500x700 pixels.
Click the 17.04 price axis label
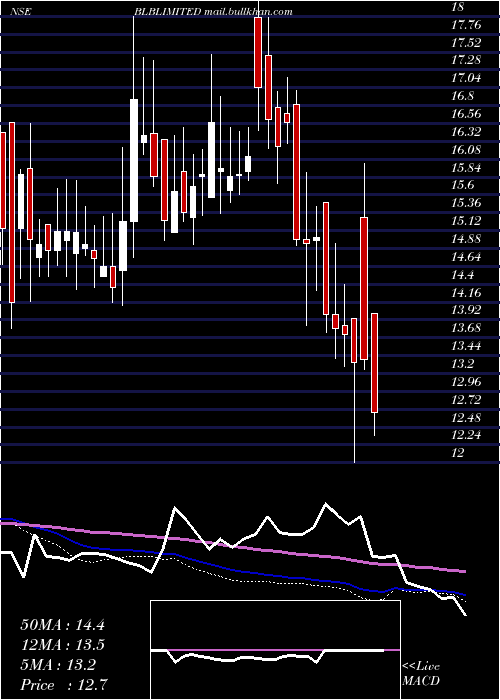click(466, 78)
